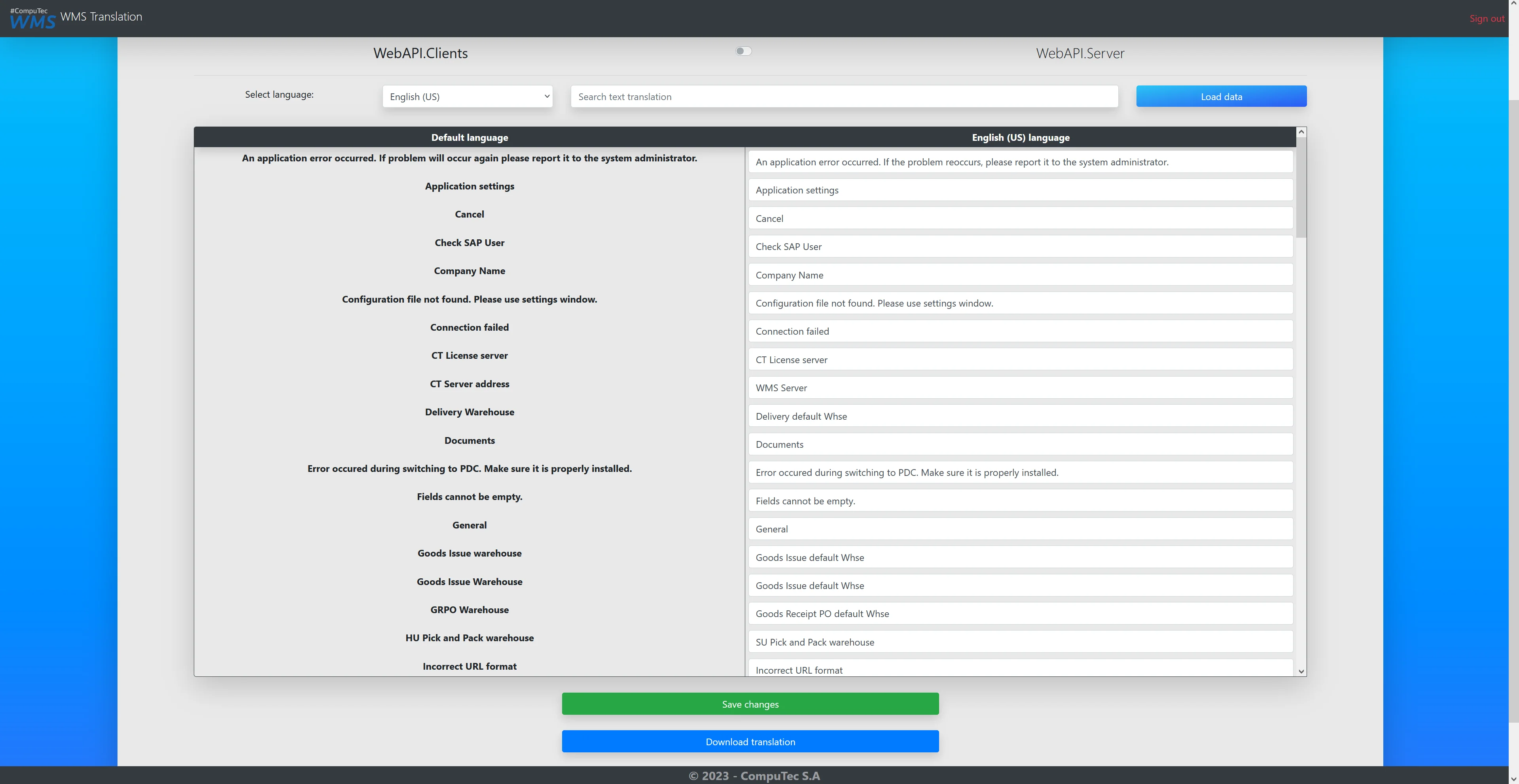The height and width of the screenshot is (784, 1519).
Task: Click page scrollbar down arrow
Action: [x=1513, y=779]
